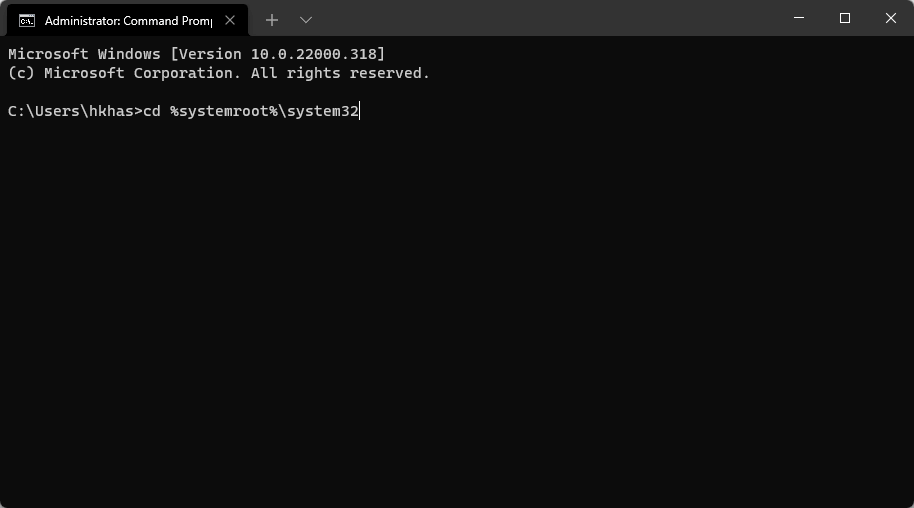Click the cd command word
Viewport: 914px width, 508px height.
coord(152,111)
